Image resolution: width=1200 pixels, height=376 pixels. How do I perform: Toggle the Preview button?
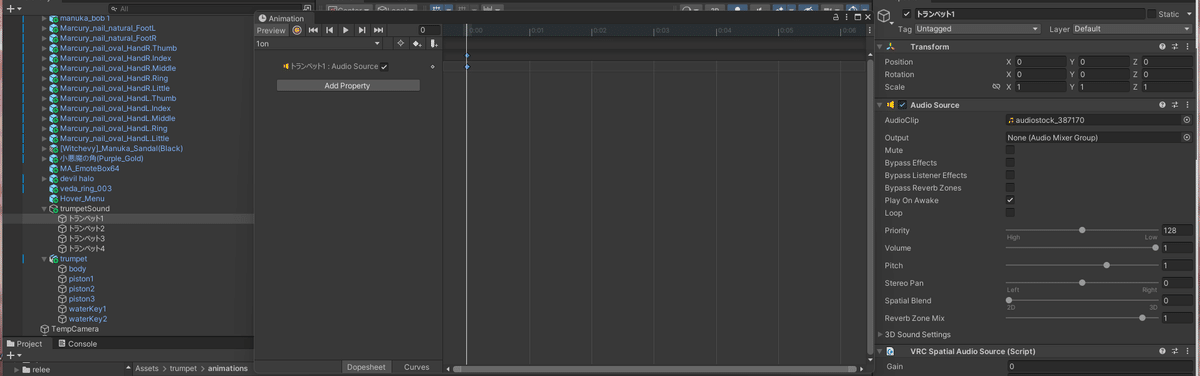[271, 31]
